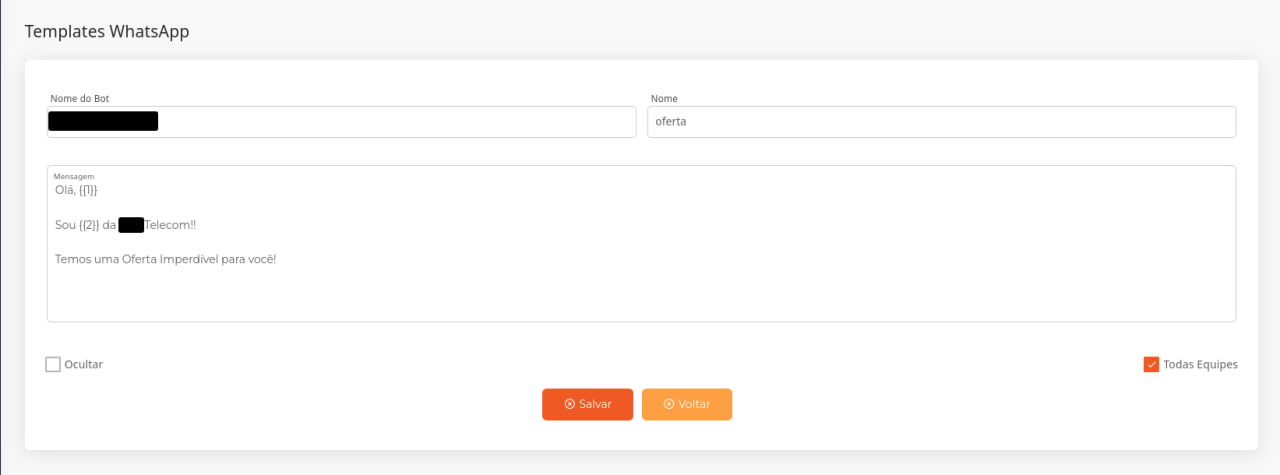The height and width of the screenshot is (475, 1280).
Task: Click the Voltar button
Action: [687, 404]
